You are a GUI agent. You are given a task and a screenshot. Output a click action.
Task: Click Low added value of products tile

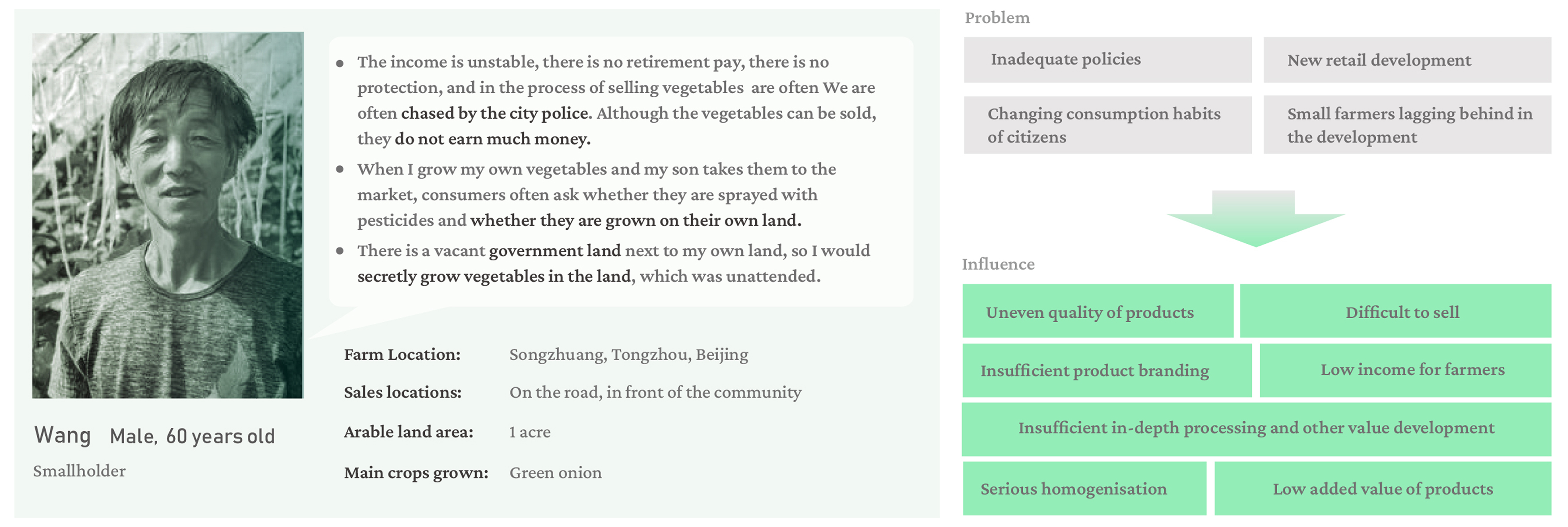click(x=1383, y=488)
